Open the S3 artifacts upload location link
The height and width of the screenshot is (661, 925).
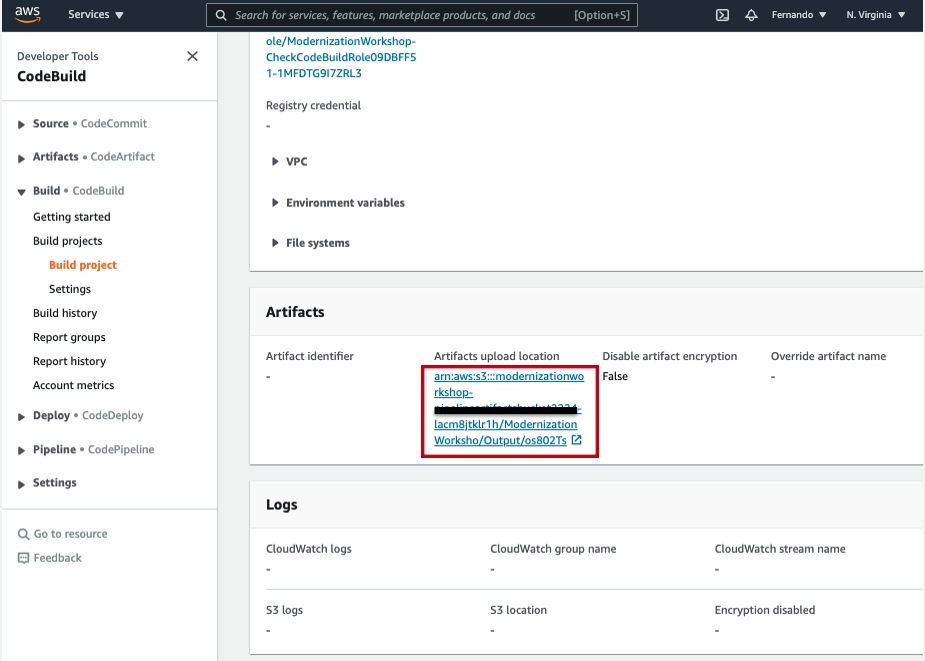point(509,408)
